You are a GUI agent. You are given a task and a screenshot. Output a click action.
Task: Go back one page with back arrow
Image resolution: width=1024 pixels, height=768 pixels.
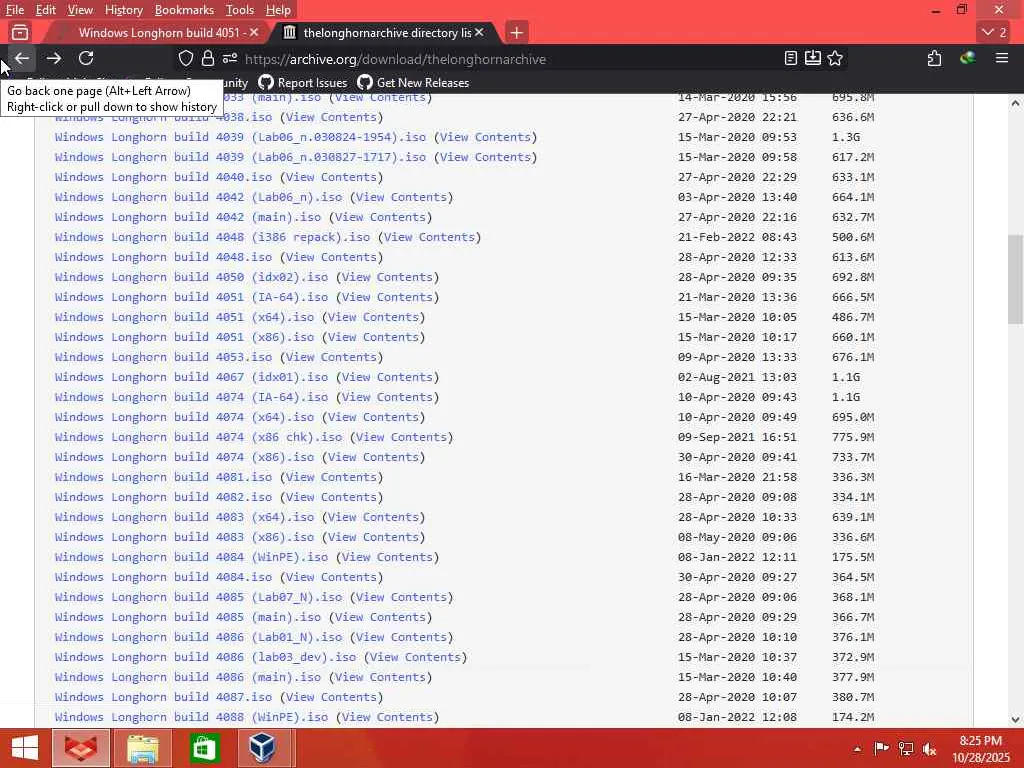(22, 59)
